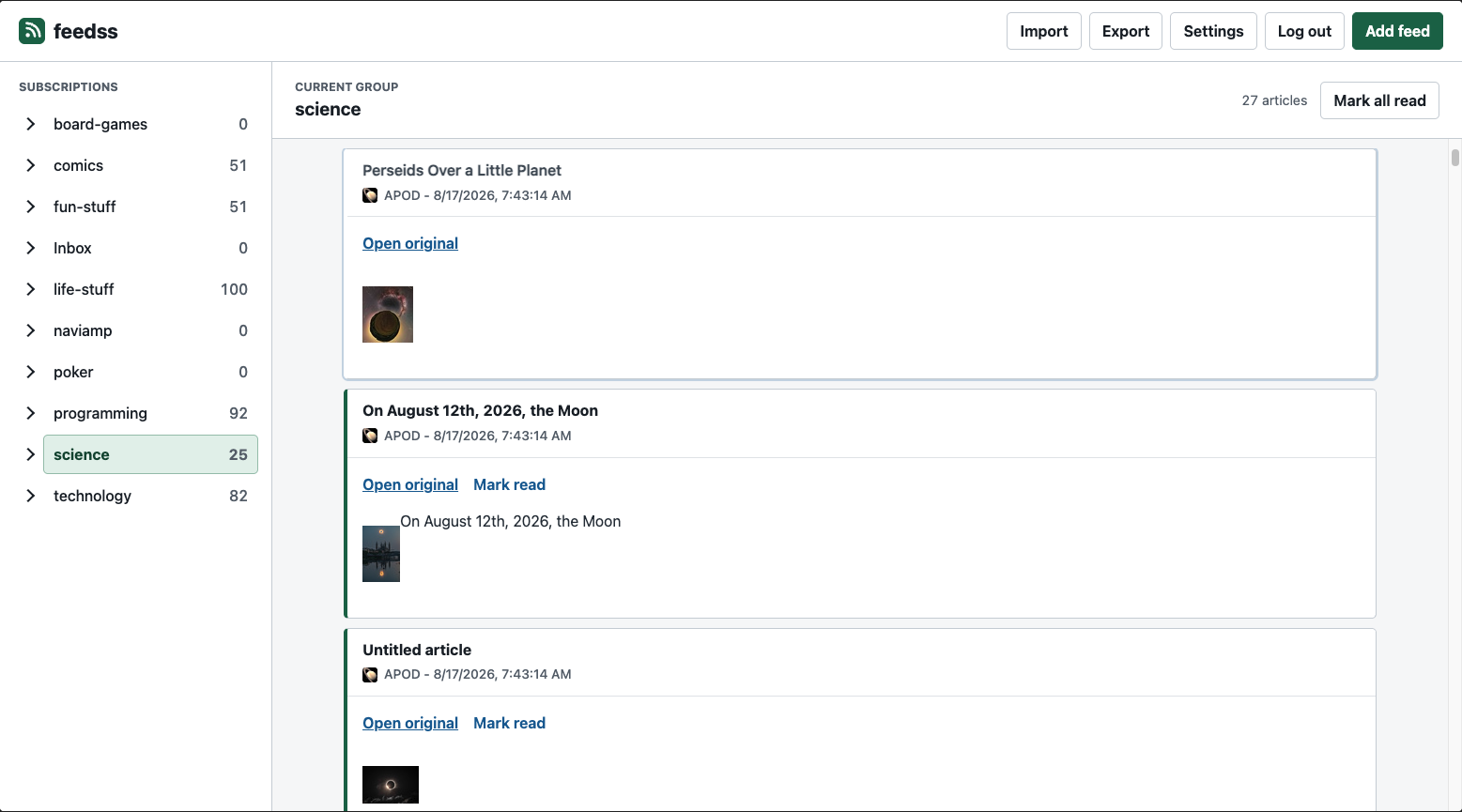Expand the naviamp group chevron
Viewport: 1462px width, 812px height.
coord(31,330)
